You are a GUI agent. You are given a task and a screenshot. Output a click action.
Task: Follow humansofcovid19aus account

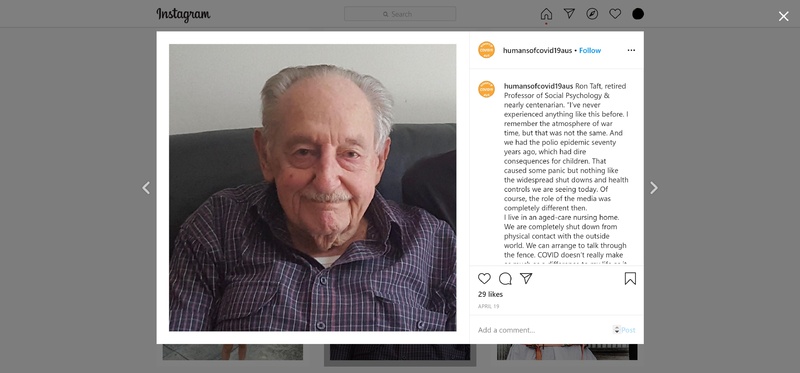click(590, 51)
